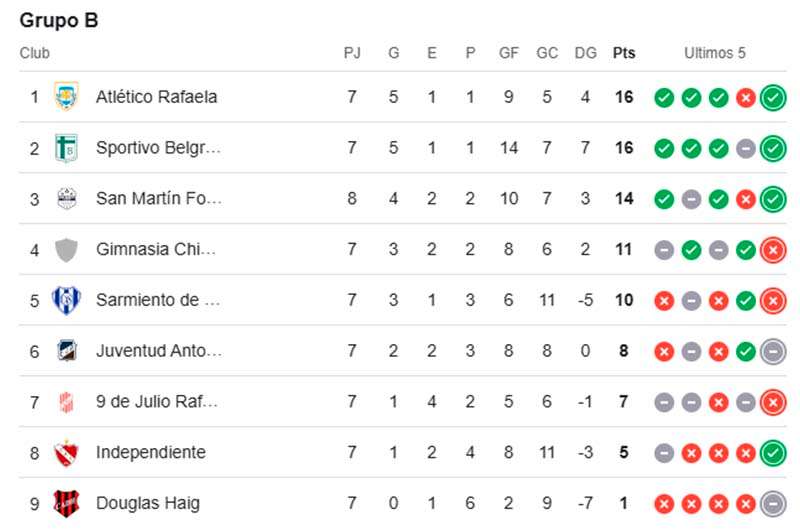
Task: Click the San Martín Formosa crest
Action: 66,198
